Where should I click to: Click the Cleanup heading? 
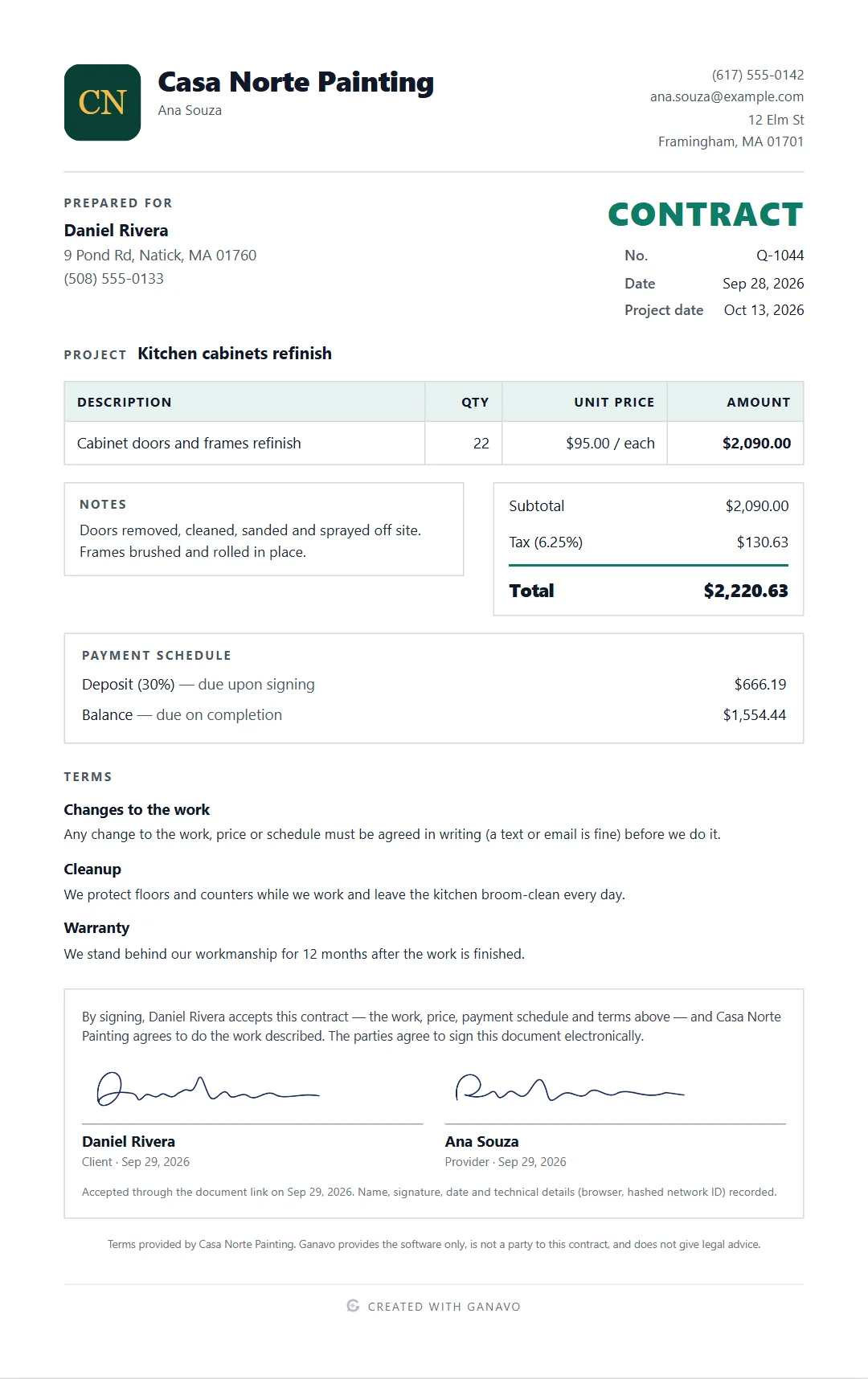[92, 870]
